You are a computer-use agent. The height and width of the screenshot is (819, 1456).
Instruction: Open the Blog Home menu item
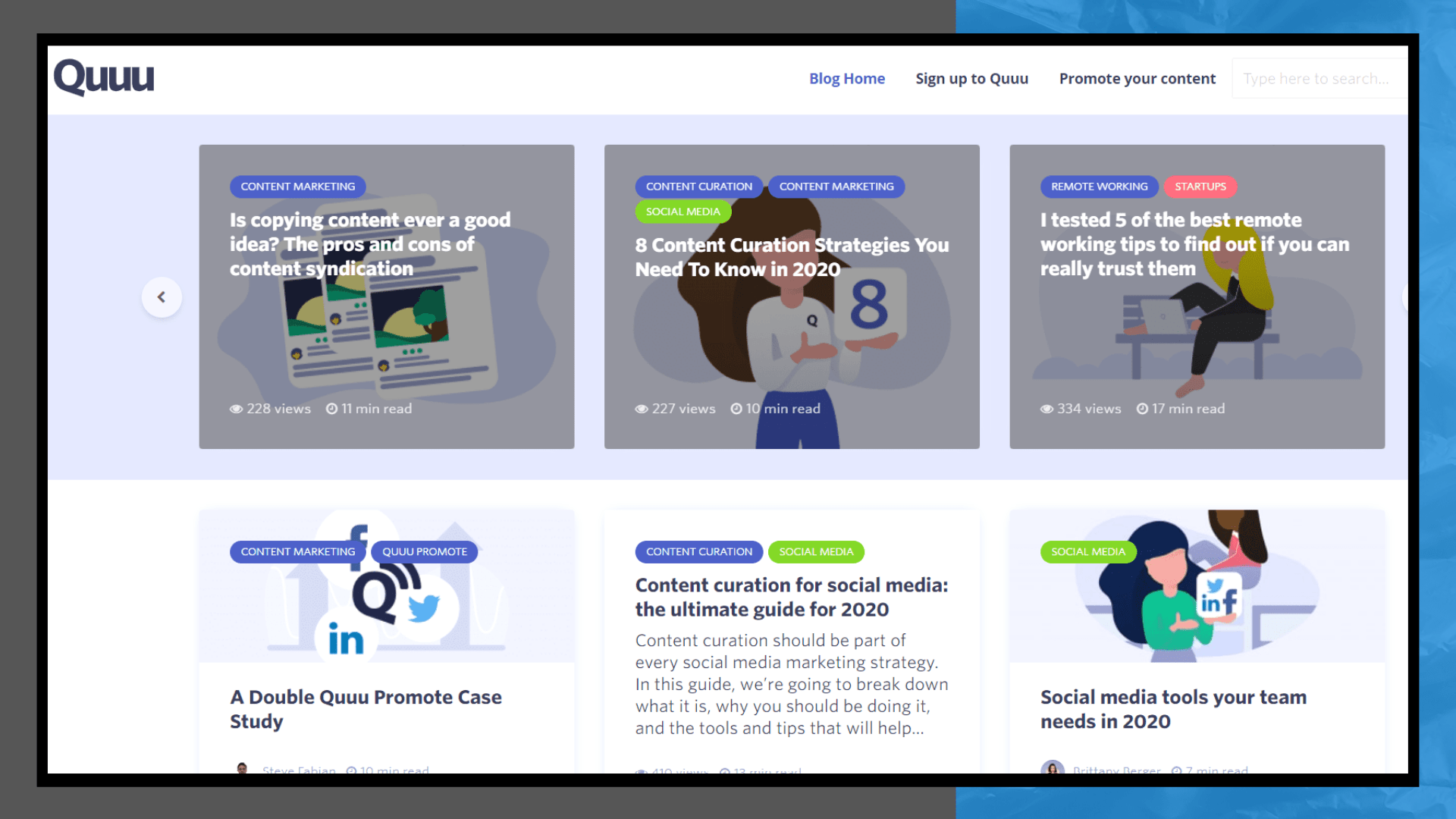[846, 79]
